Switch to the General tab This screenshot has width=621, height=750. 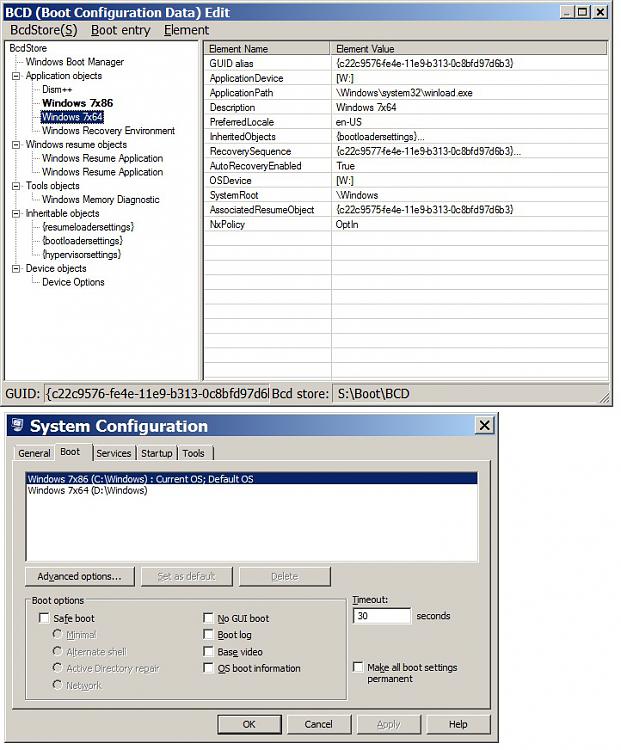pyautogui.click(x=34, y=453)
